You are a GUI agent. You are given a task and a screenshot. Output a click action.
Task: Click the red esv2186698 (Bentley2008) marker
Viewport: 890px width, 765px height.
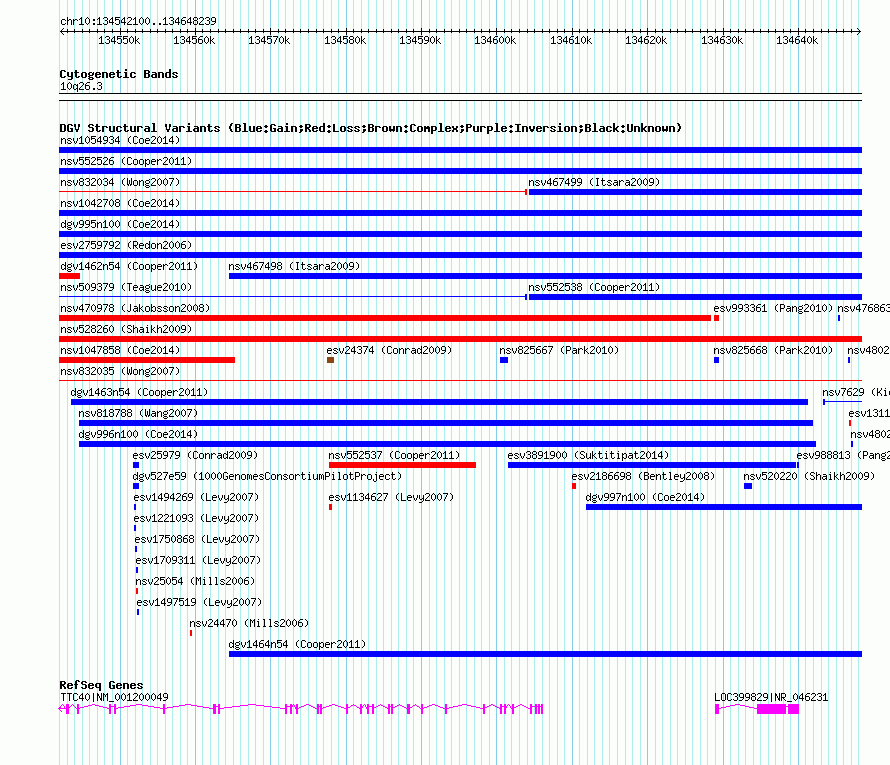tap(574, 486)
